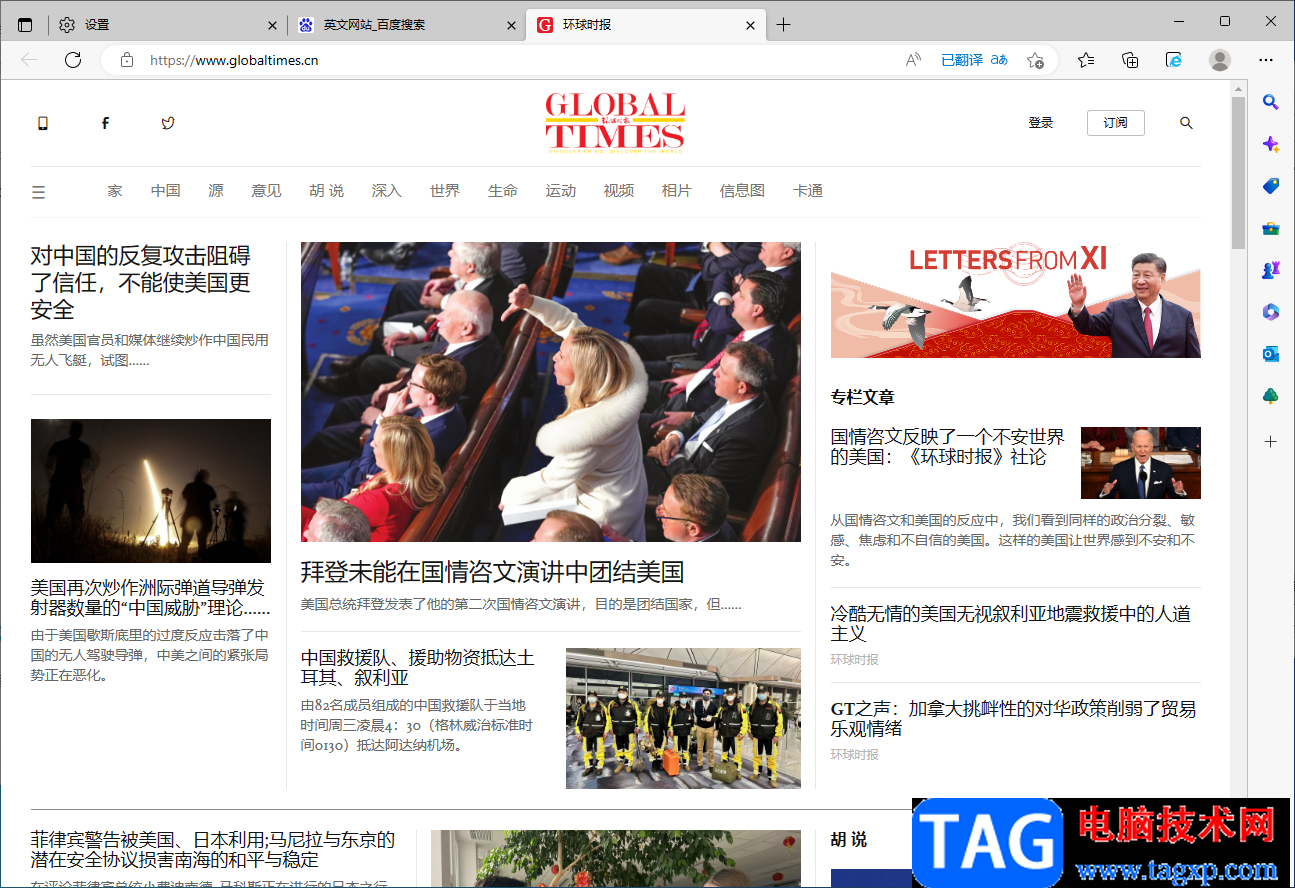This screenshot has height=888, width=1295.
Task: Open article GT之声：加拿大挑衅性的对华政策
Action: point(1013,718)
